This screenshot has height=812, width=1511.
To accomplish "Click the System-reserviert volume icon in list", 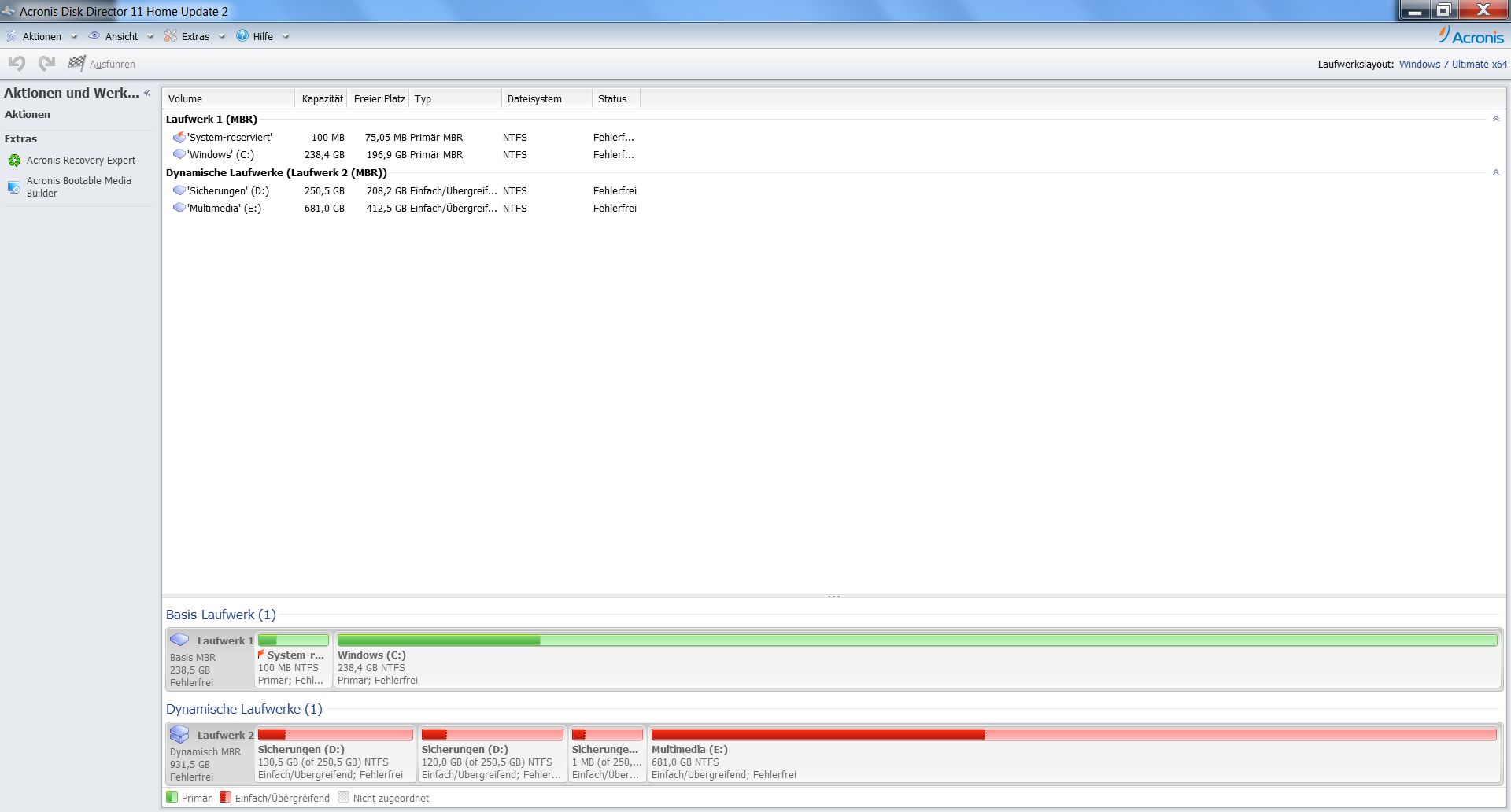I will pyautogui.click(x=179, y=137).
